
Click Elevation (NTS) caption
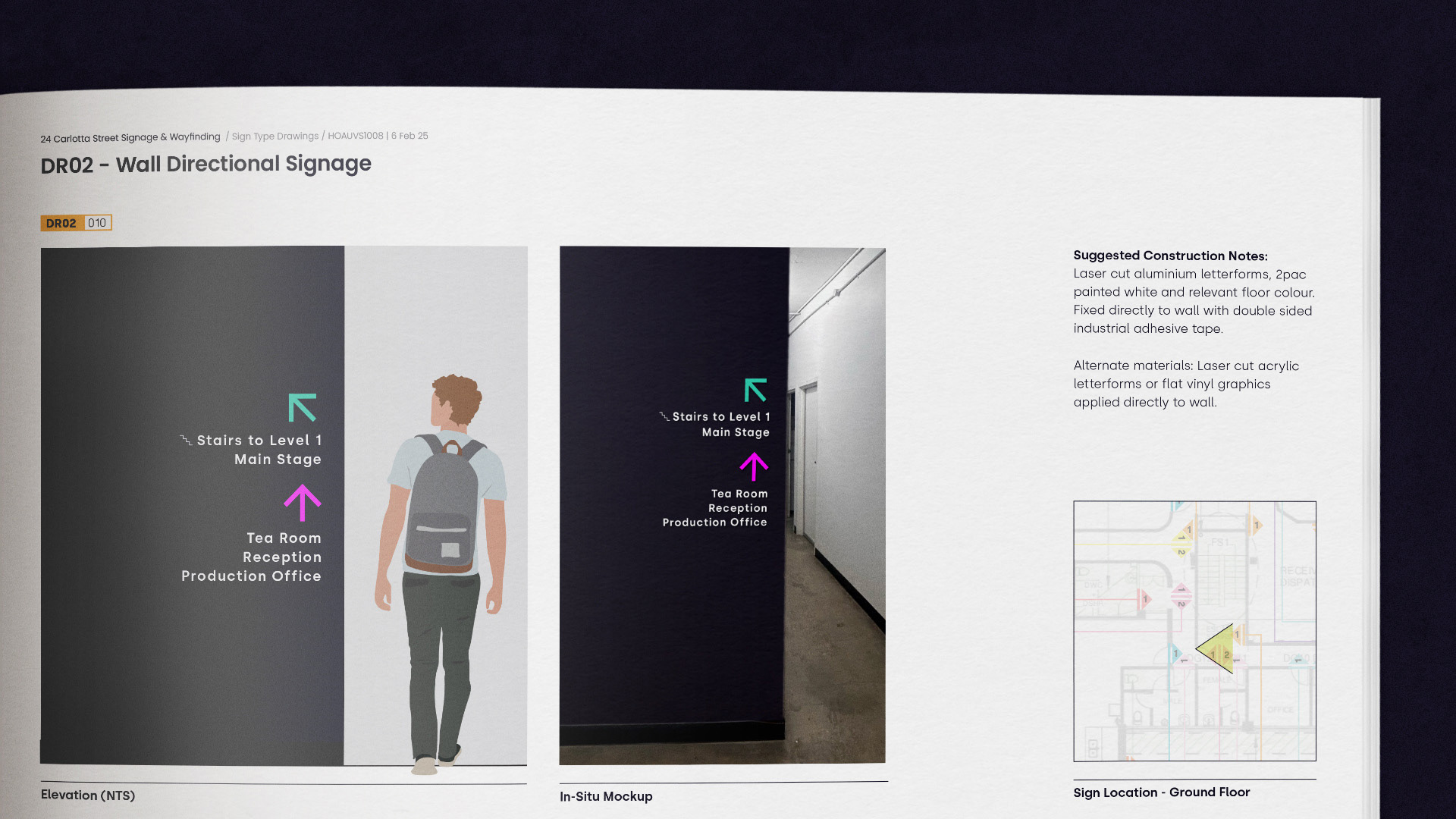click(x=88, y=795)
